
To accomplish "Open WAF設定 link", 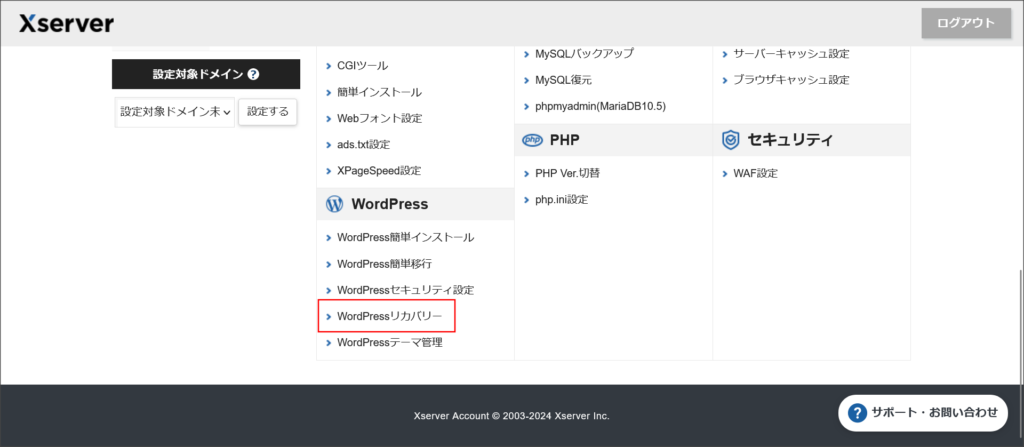I will pyautogui.click(x=755, y=174).
